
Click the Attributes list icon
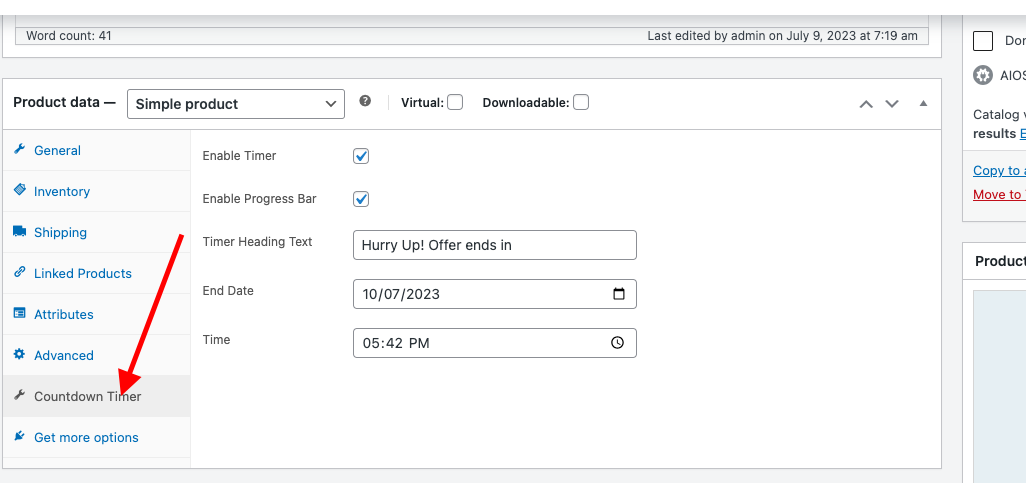coord(20,313)
